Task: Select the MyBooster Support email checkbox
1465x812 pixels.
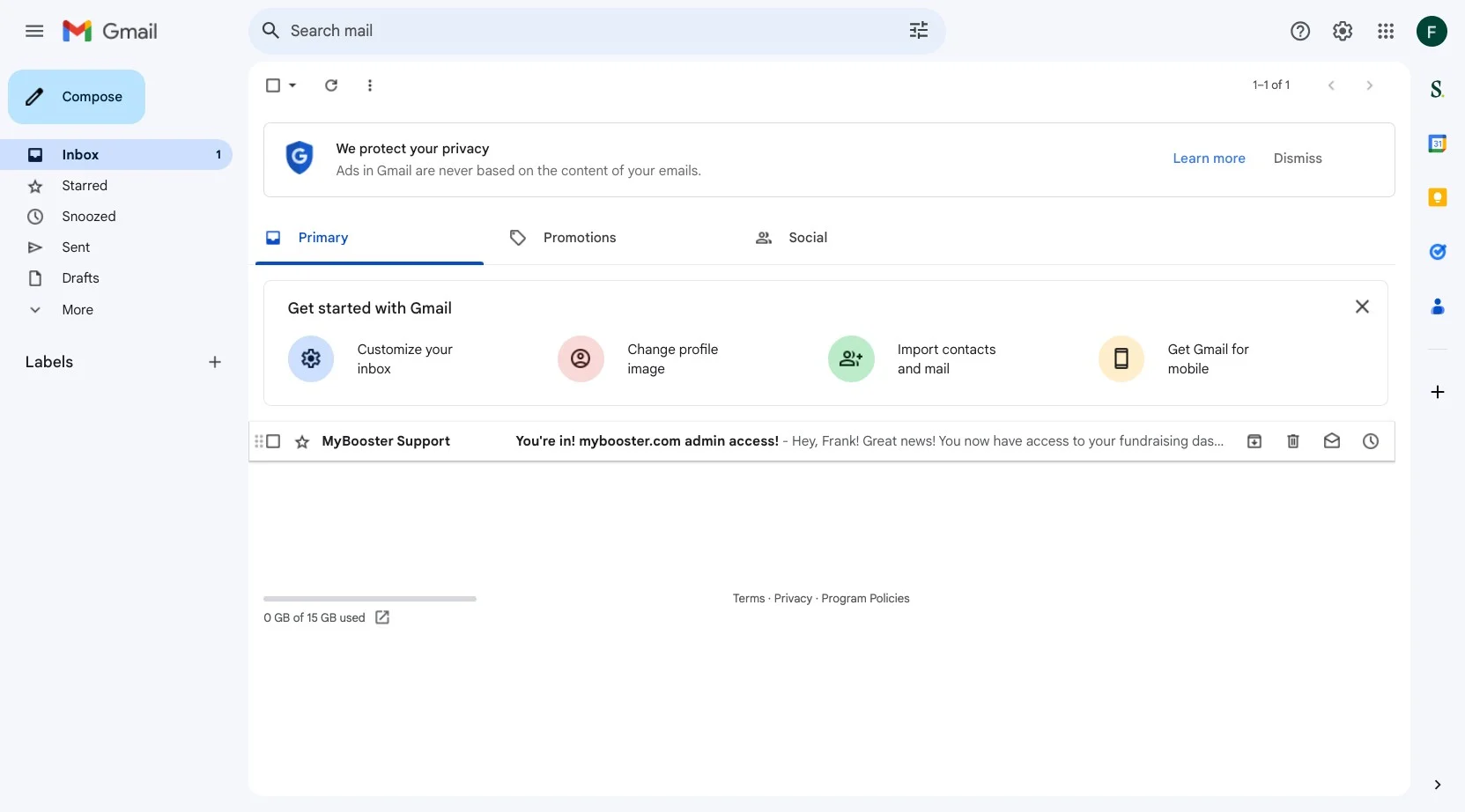Action: (273, 441)
